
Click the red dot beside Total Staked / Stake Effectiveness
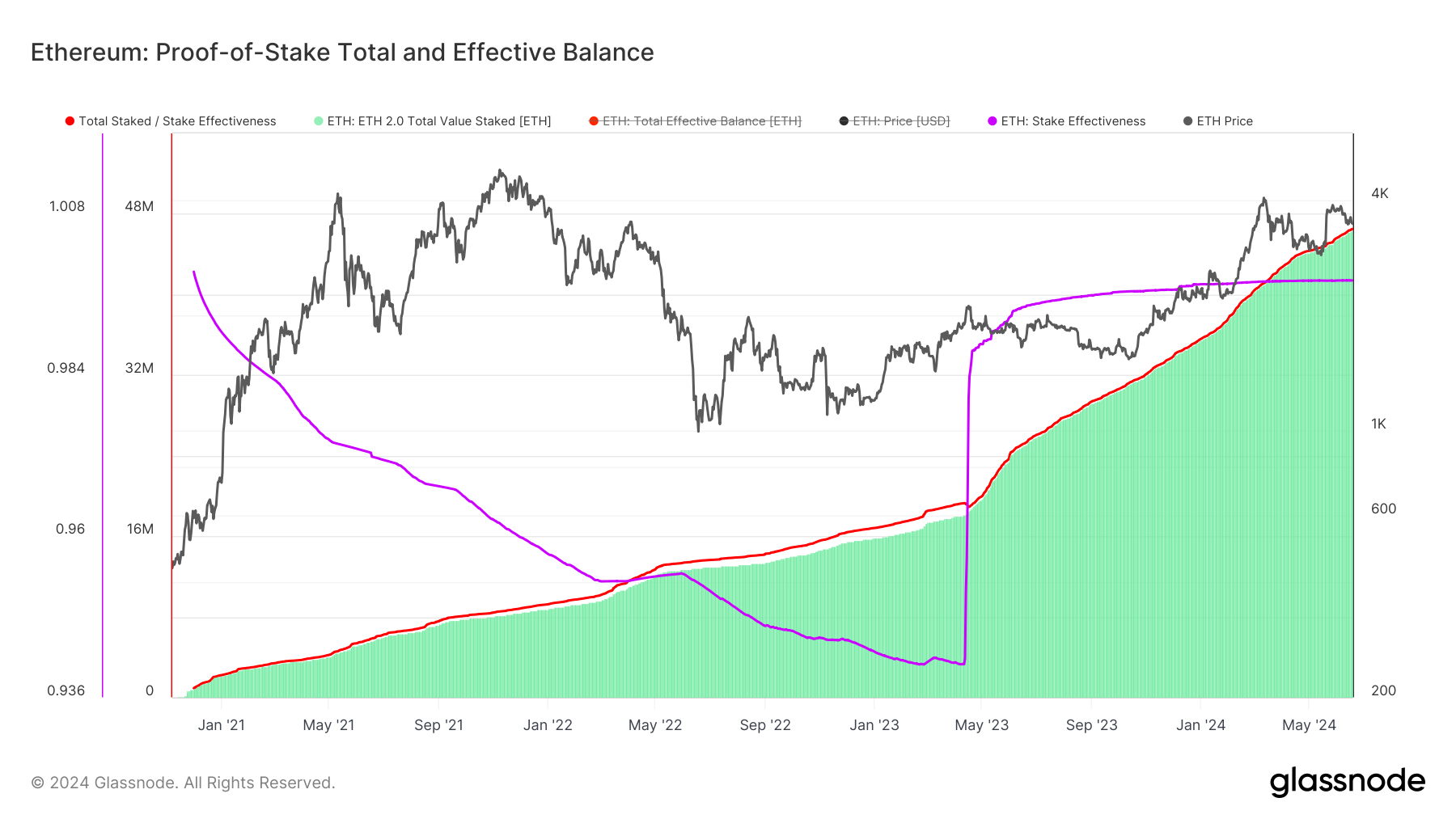[70, 121]
